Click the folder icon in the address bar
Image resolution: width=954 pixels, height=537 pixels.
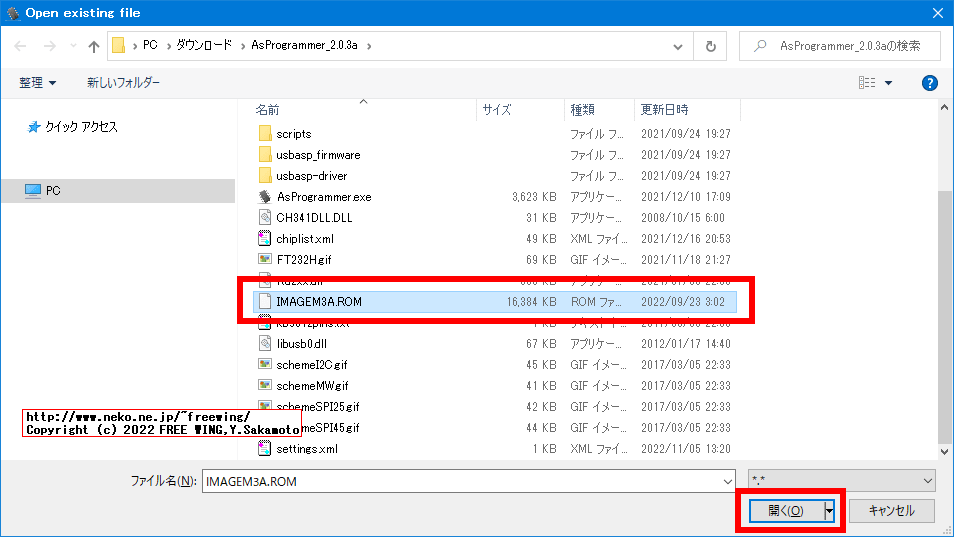pos(119,46)
